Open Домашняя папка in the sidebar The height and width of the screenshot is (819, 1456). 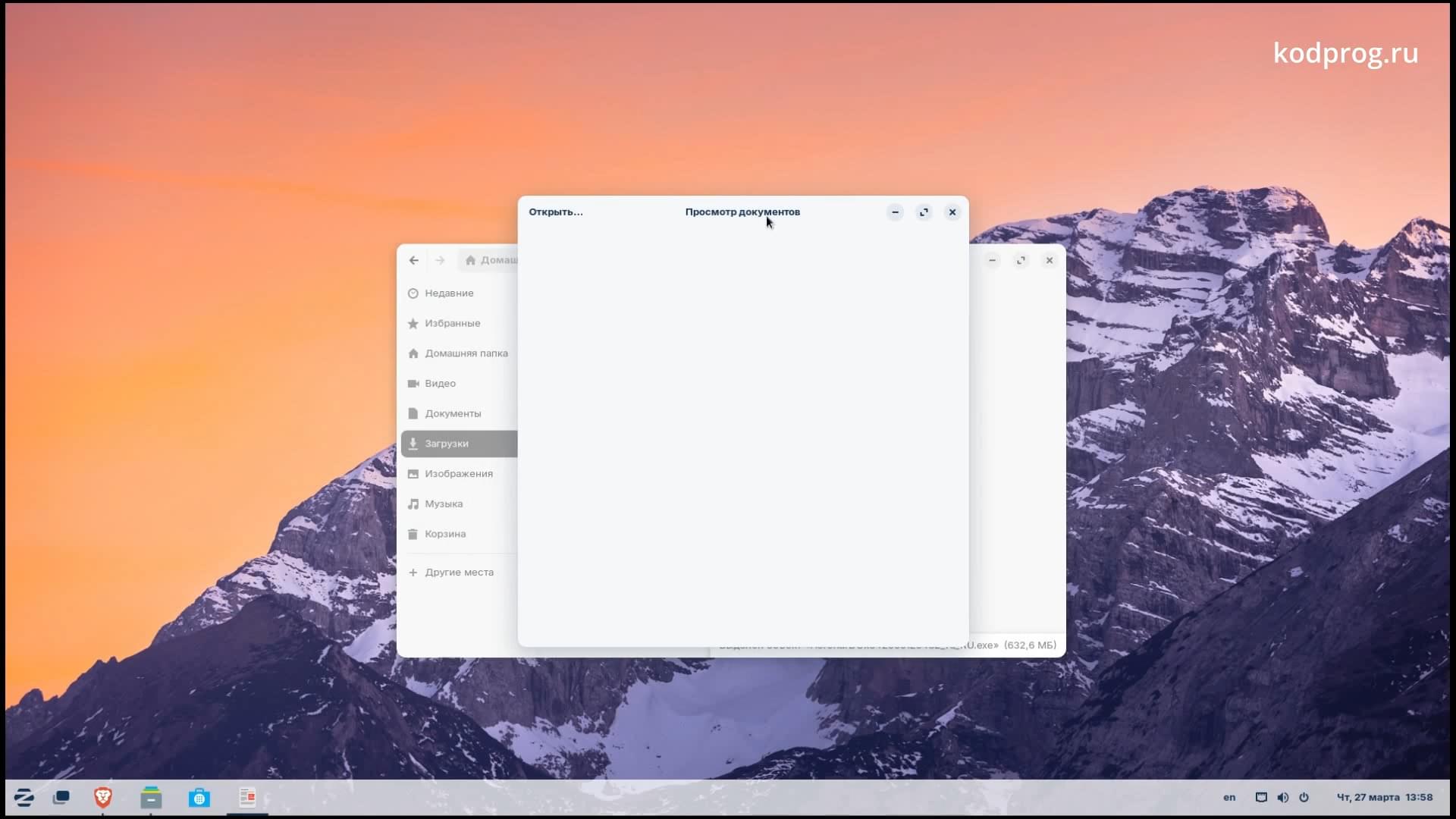click(x=459, y=353)
